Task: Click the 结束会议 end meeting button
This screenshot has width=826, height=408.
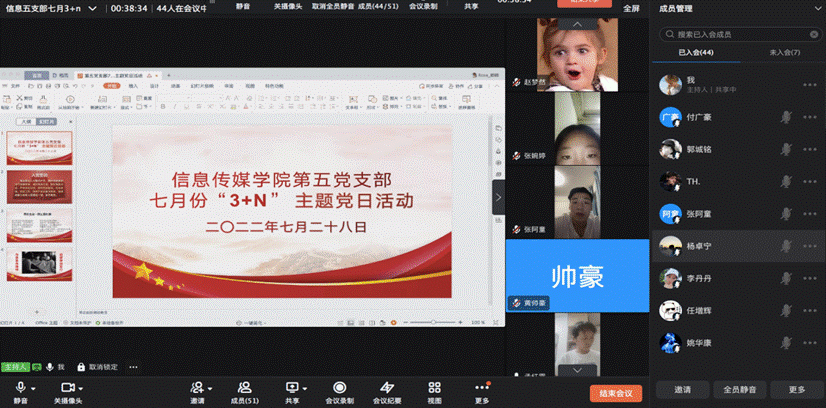Action: tap(617, 393)
